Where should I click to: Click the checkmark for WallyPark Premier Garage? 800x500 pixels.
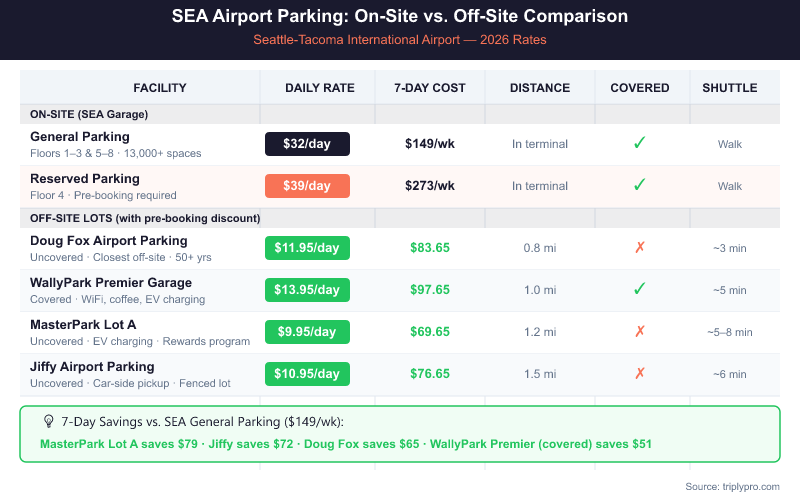(639, 289)
